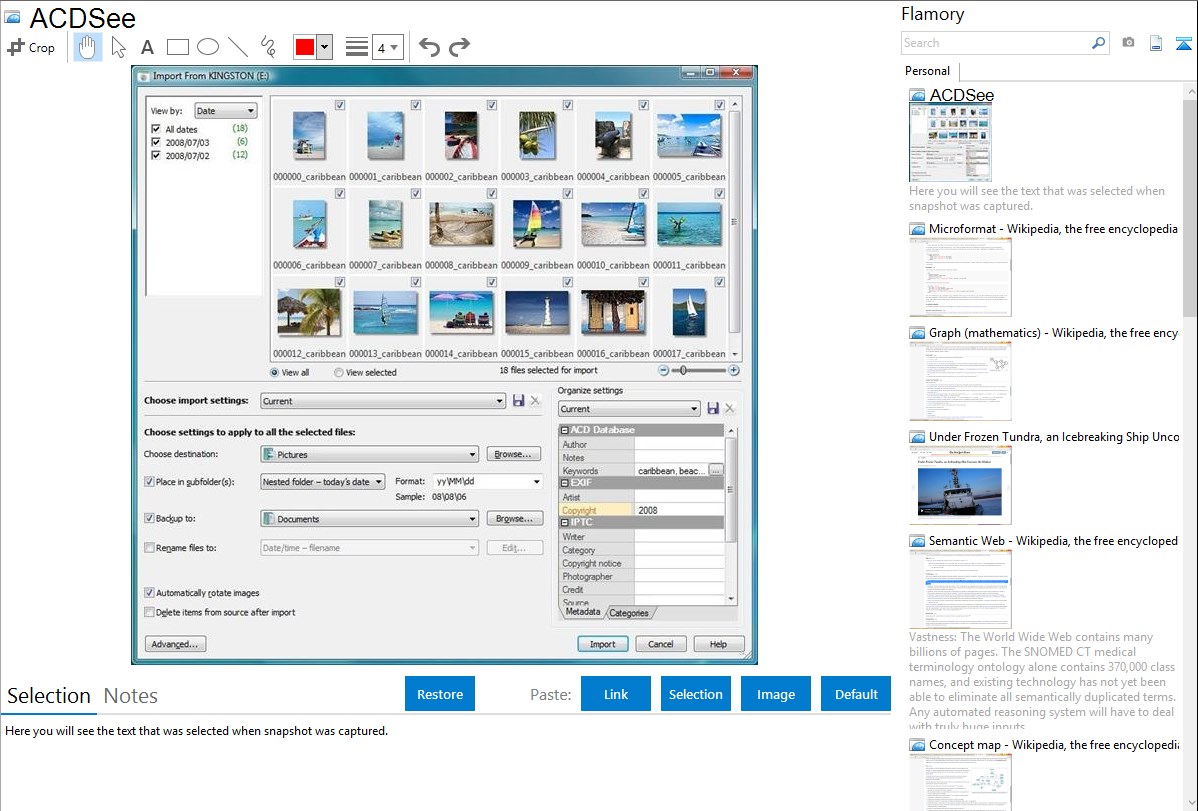Open the Nested folder subfolder dropdown
The width and height of the screenshot is (1198, 811).
pyautogui.click(x=322, y=482)
